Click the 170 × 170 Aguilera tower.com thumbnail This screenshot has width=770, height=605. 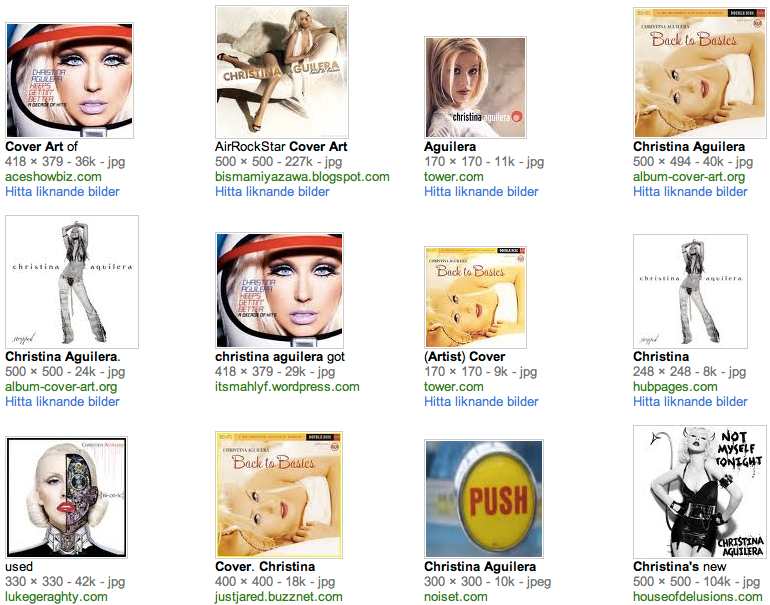point(475,87)
